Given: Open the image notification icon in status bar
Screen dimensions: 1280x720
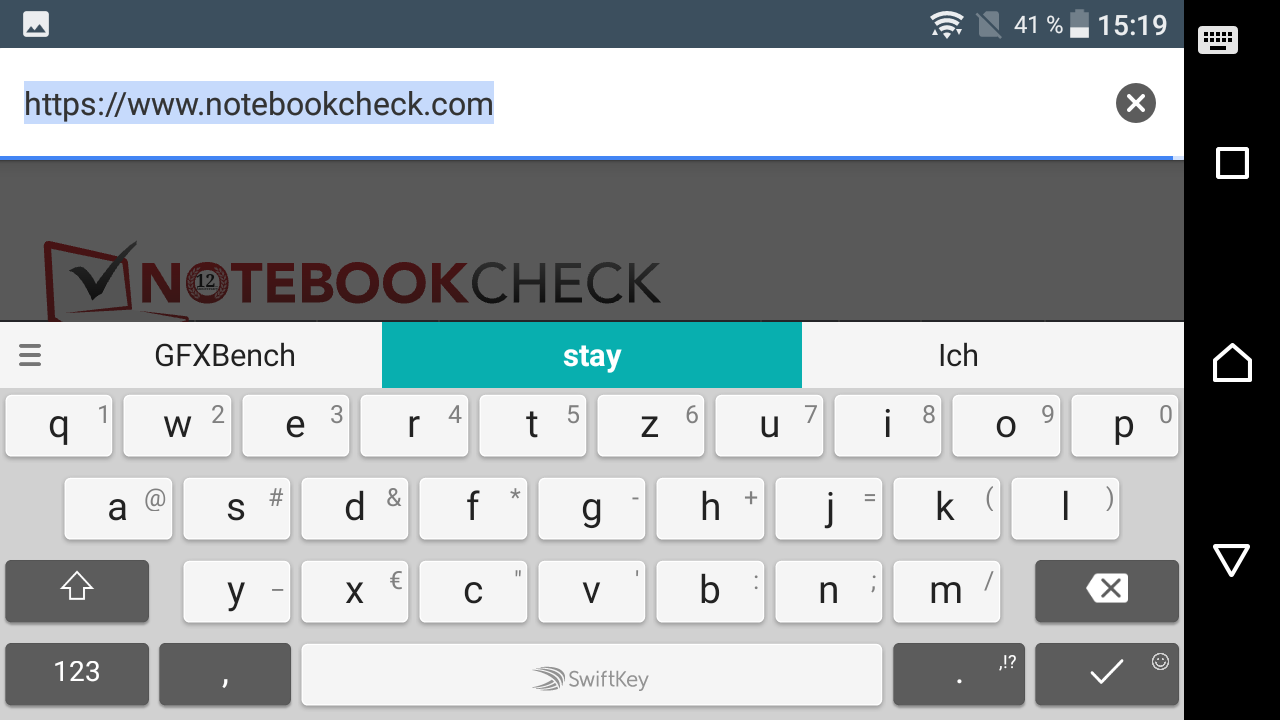Looking at the screenshot, I should (x=36, y=24).
